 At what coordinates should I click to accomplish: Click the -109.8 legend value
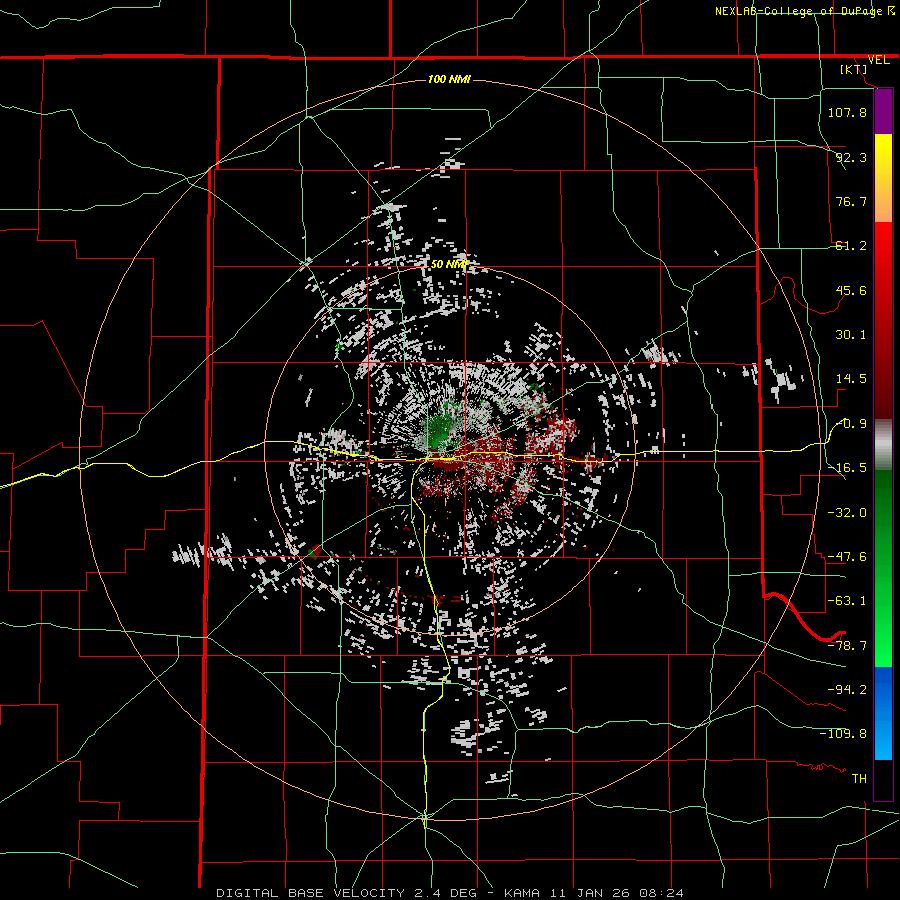pyautogui.click(x=843, y=734)
